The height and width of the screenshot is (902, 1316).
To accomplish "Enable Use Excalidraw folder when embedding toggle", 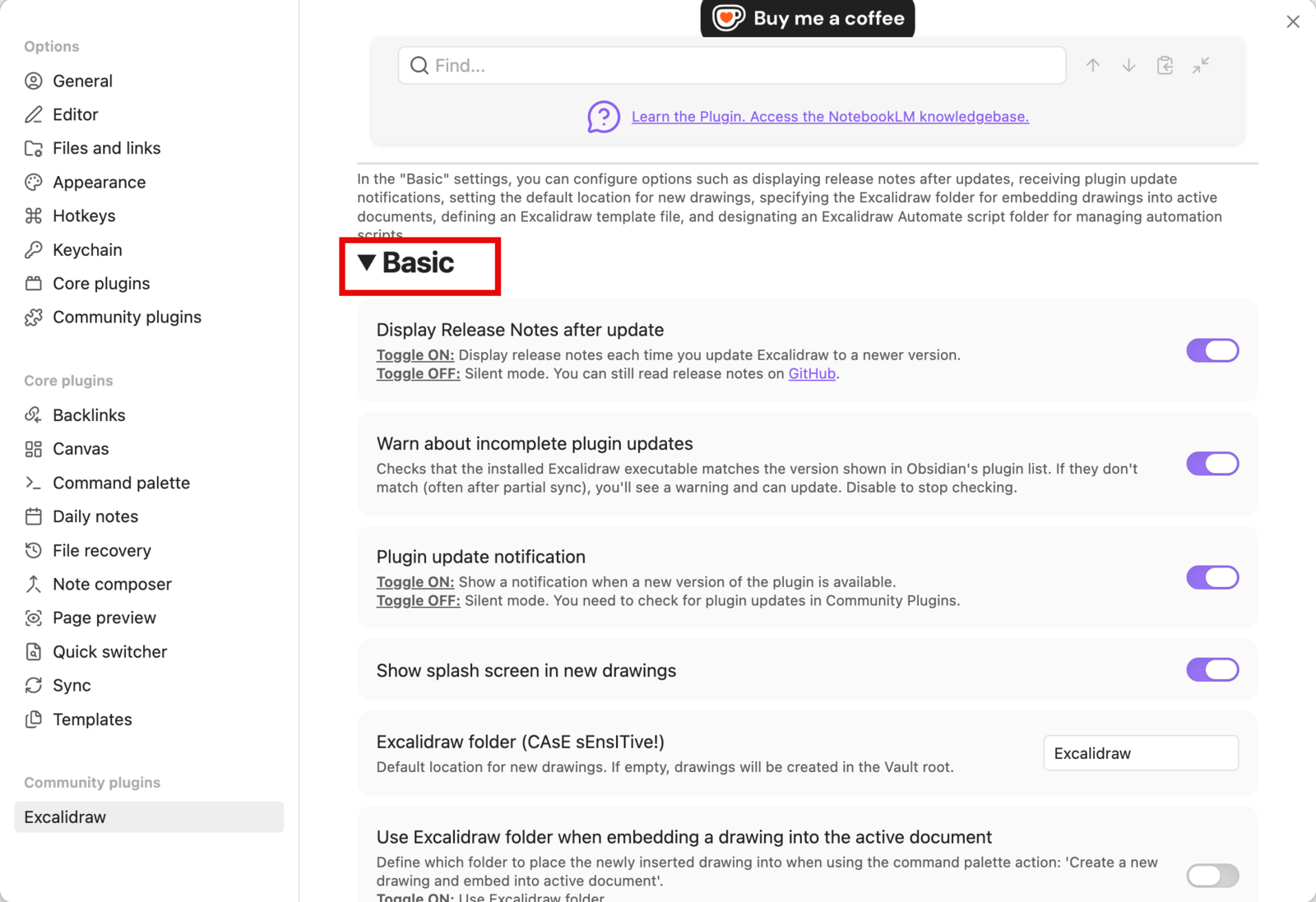I will click(x=1212, y=876).
